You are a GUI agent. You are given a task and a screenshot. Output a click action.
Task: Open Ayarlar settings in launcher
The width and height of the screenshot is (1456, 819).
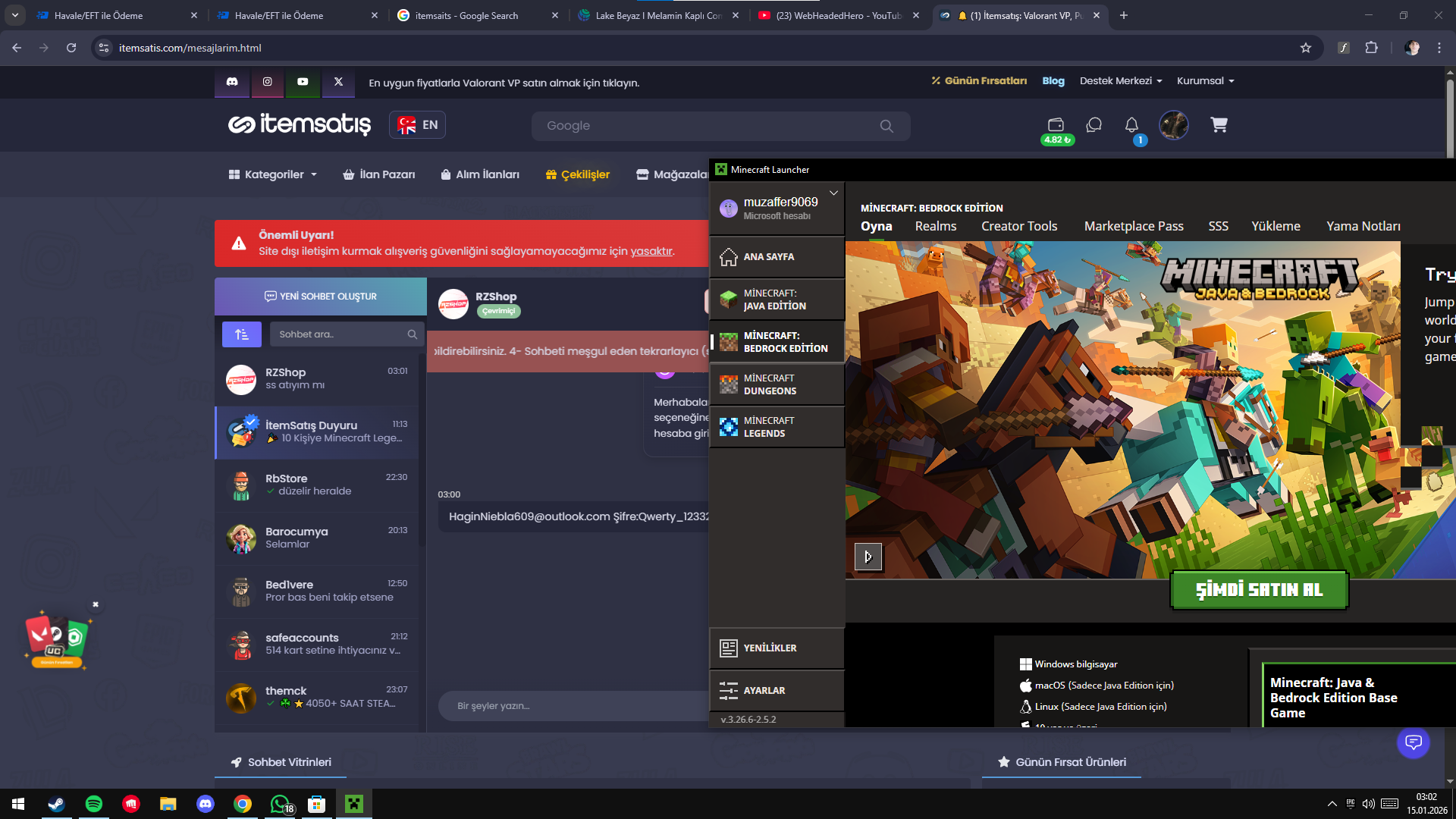coord(777,691)
